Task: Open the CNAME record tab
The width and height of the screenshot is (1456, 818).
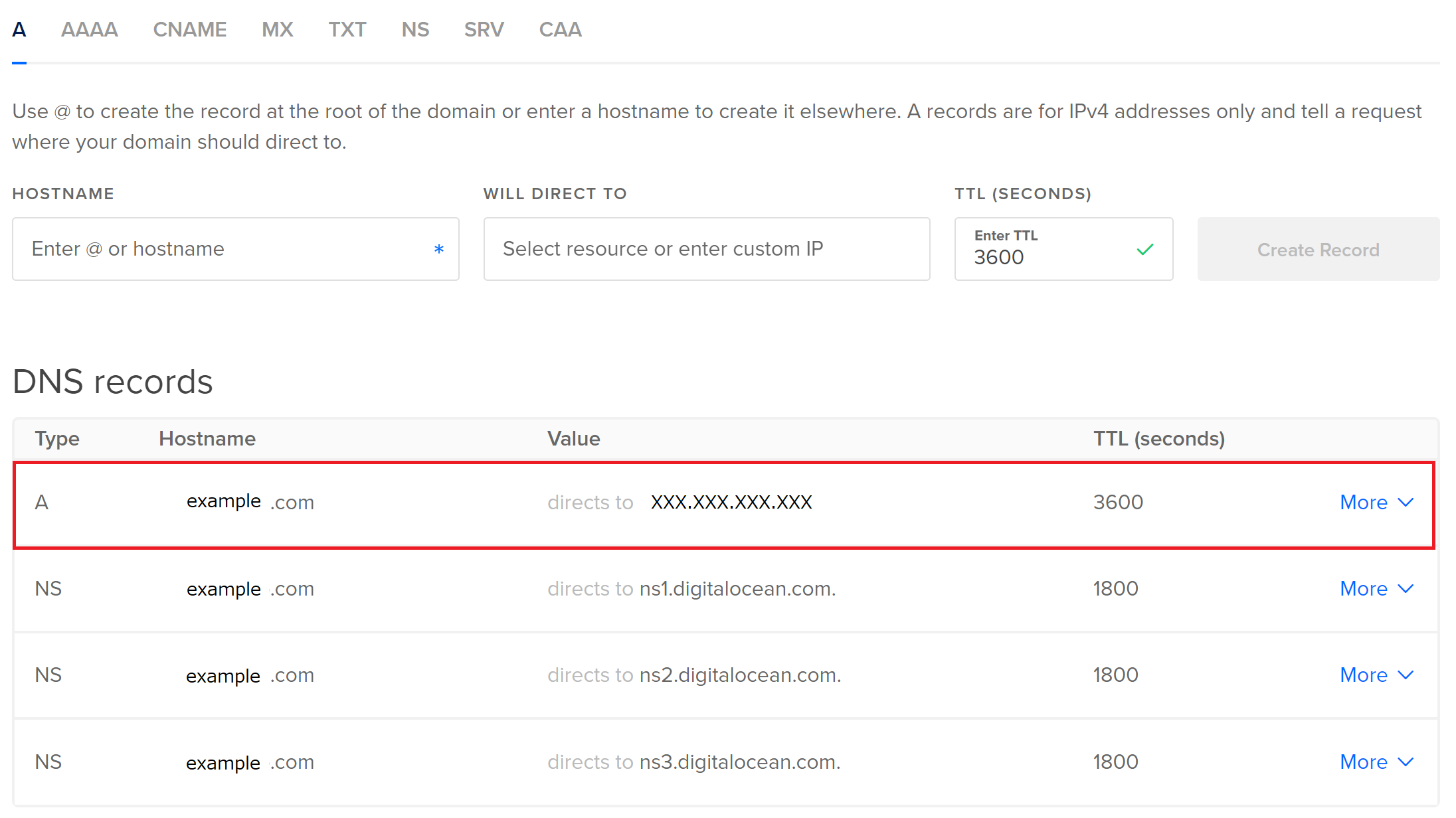Action: pos(189,30)
